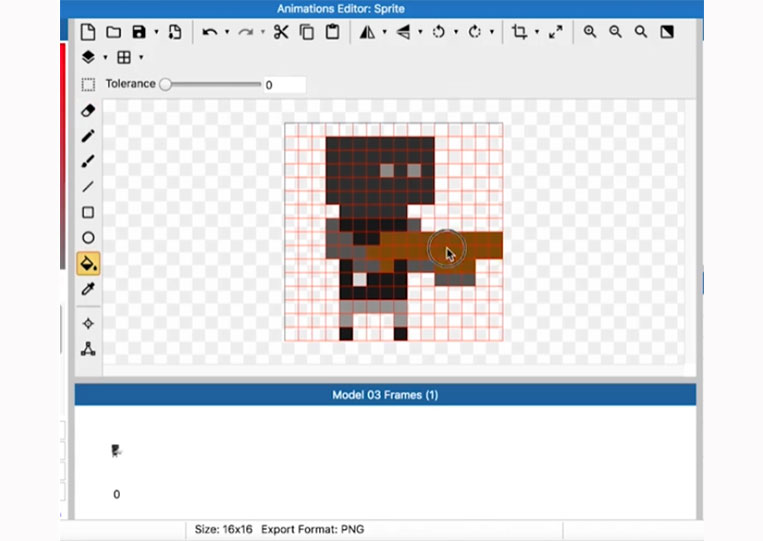763x541 pixels.
Task: Rotate the image counterclockwise
Action: [439, 32]
